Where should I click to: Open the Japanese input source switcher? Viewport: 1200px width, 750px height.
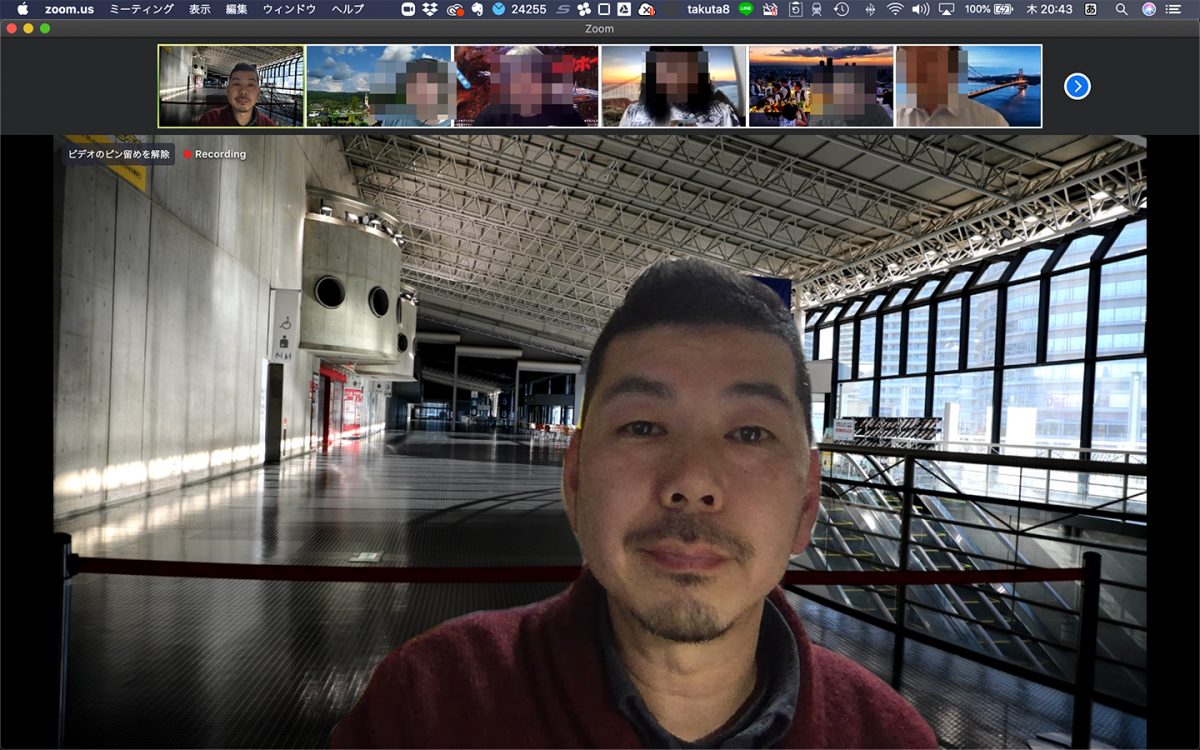(1090, 9)
